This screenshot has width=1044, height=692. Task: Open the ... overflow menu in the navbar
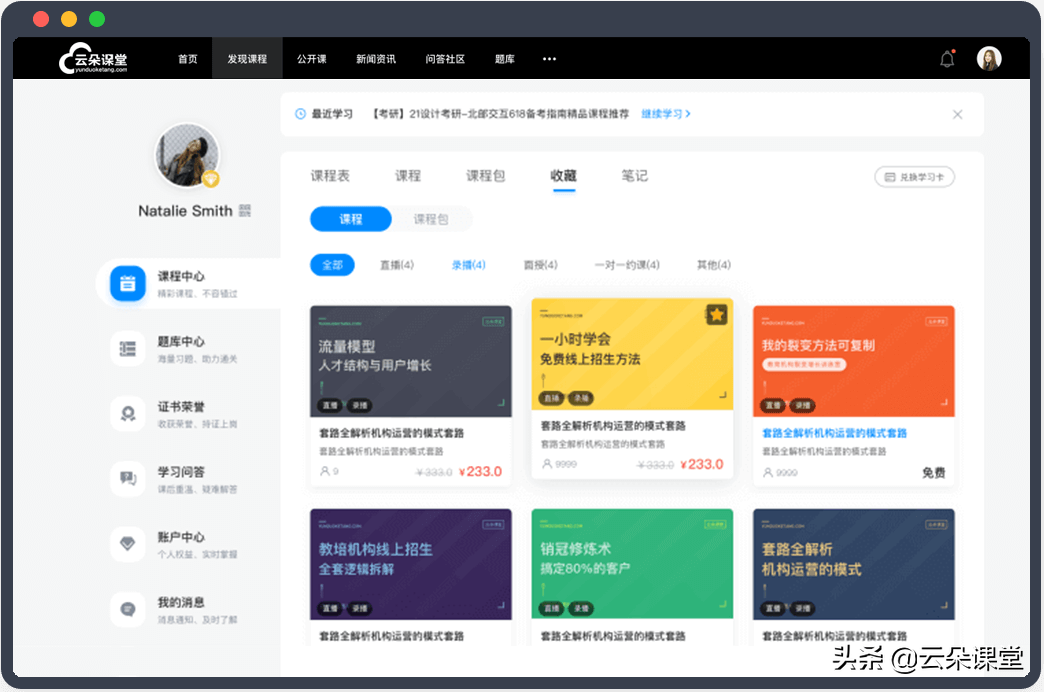pos(549,59)
